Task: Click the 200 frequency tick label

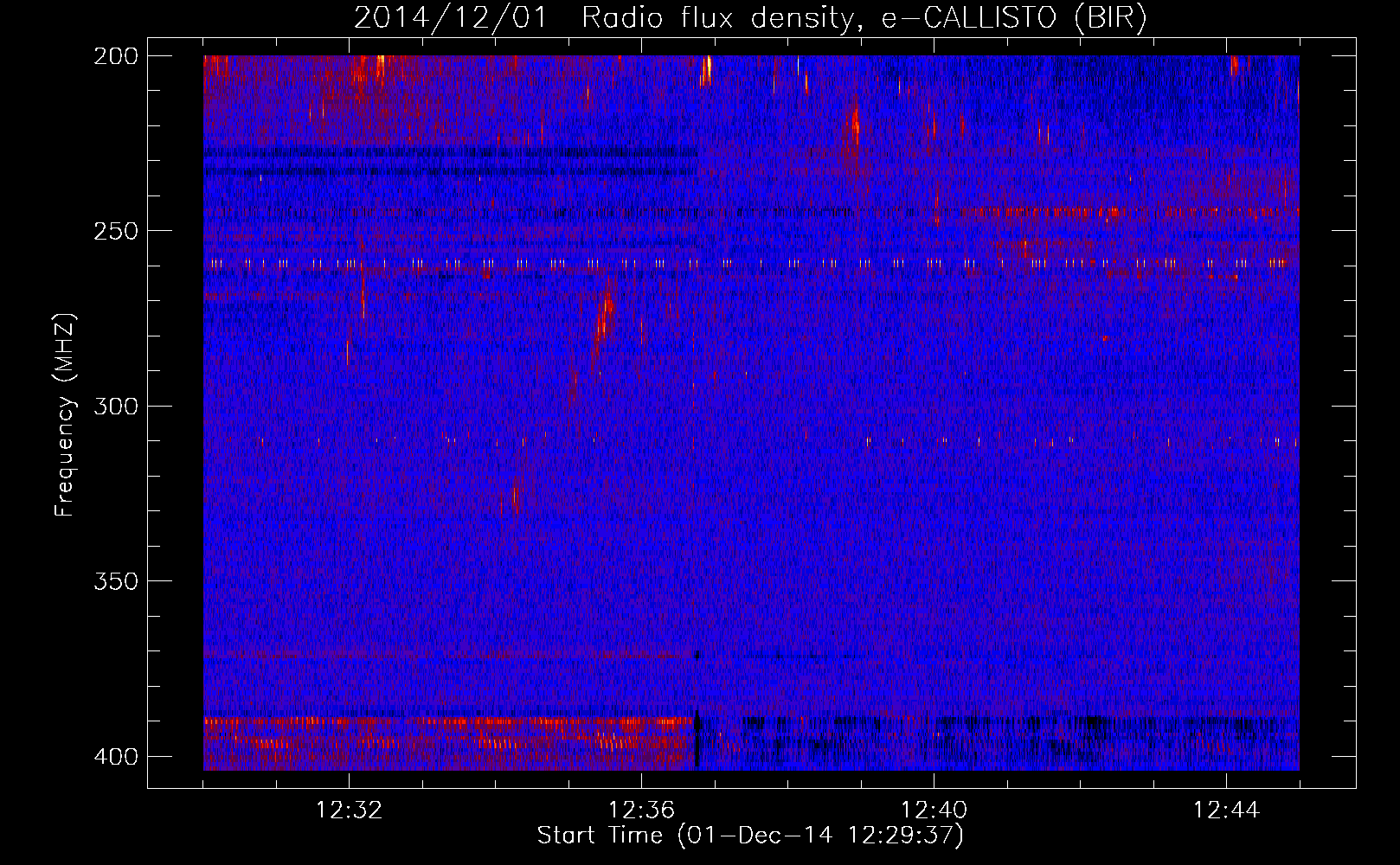Action: point(115,56)
